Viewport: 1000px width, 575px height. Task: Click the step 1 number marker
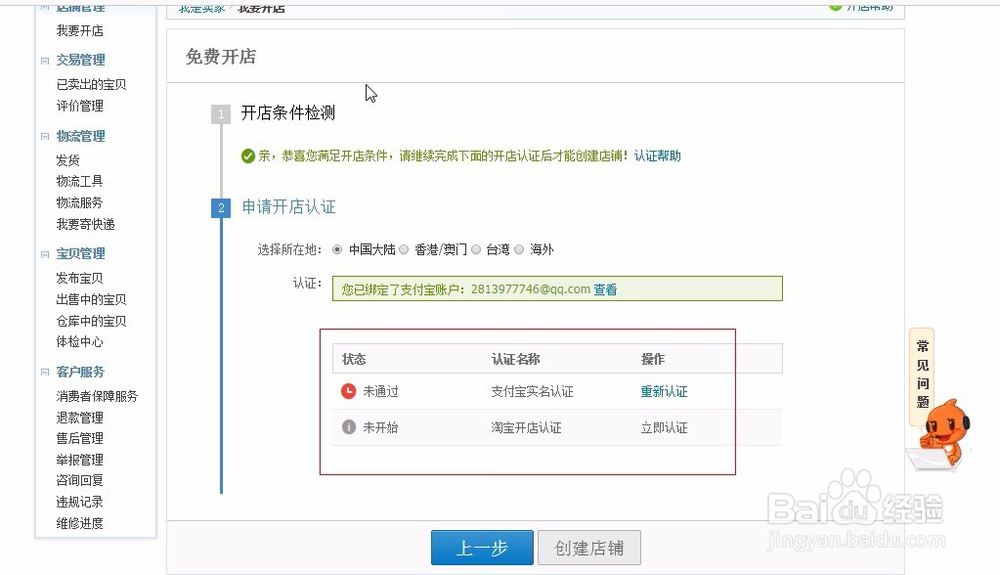221,114
